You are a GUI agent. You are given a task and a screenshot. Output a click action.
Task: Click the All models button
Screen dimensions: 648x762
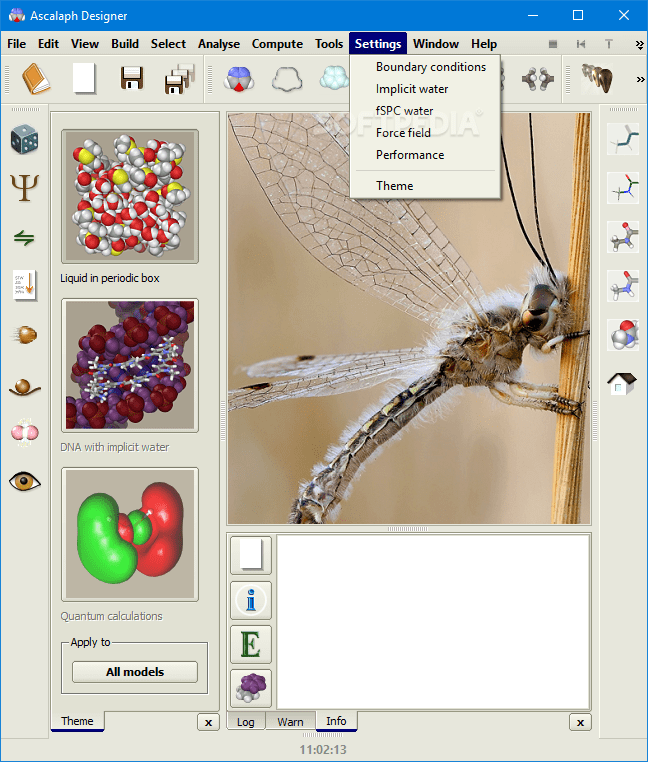click(135, 672)
